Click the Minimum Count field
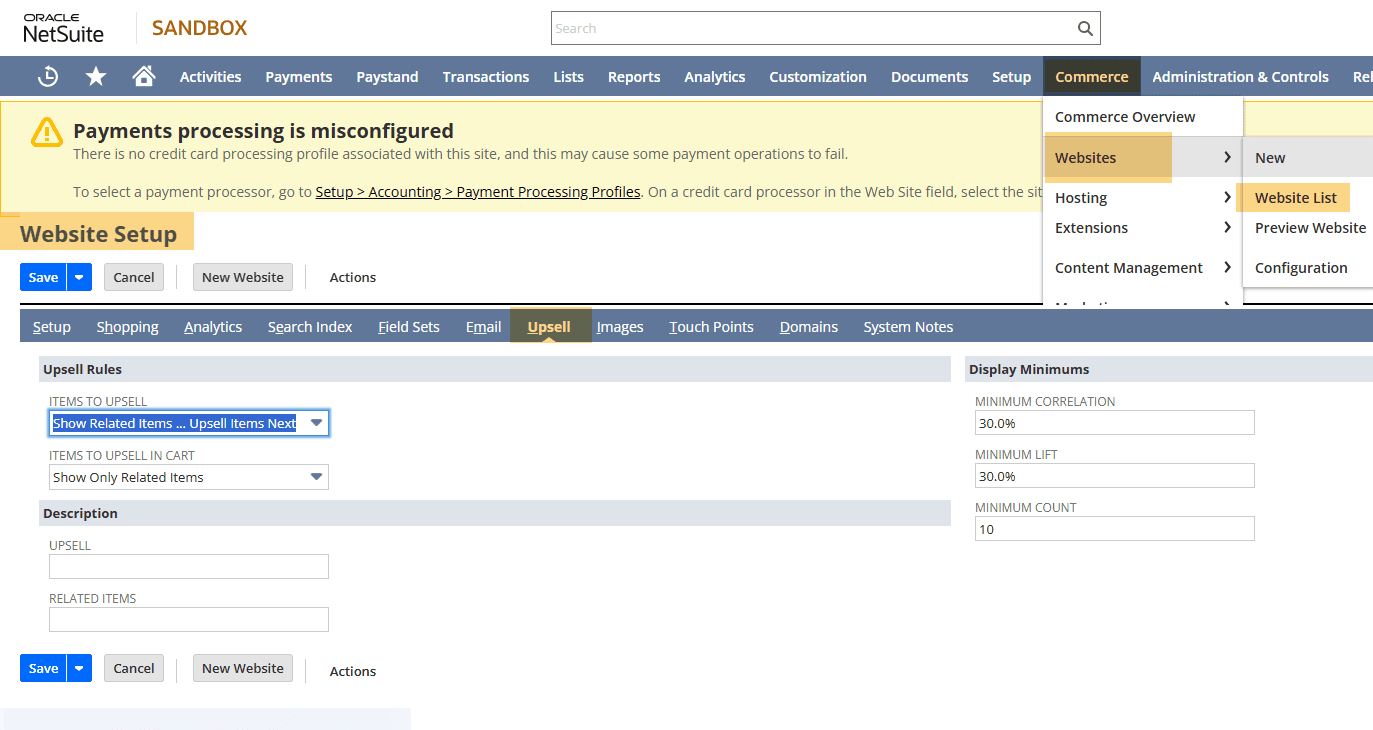The width and height of the screenshot is (1373, 730). click(1115, 529)
